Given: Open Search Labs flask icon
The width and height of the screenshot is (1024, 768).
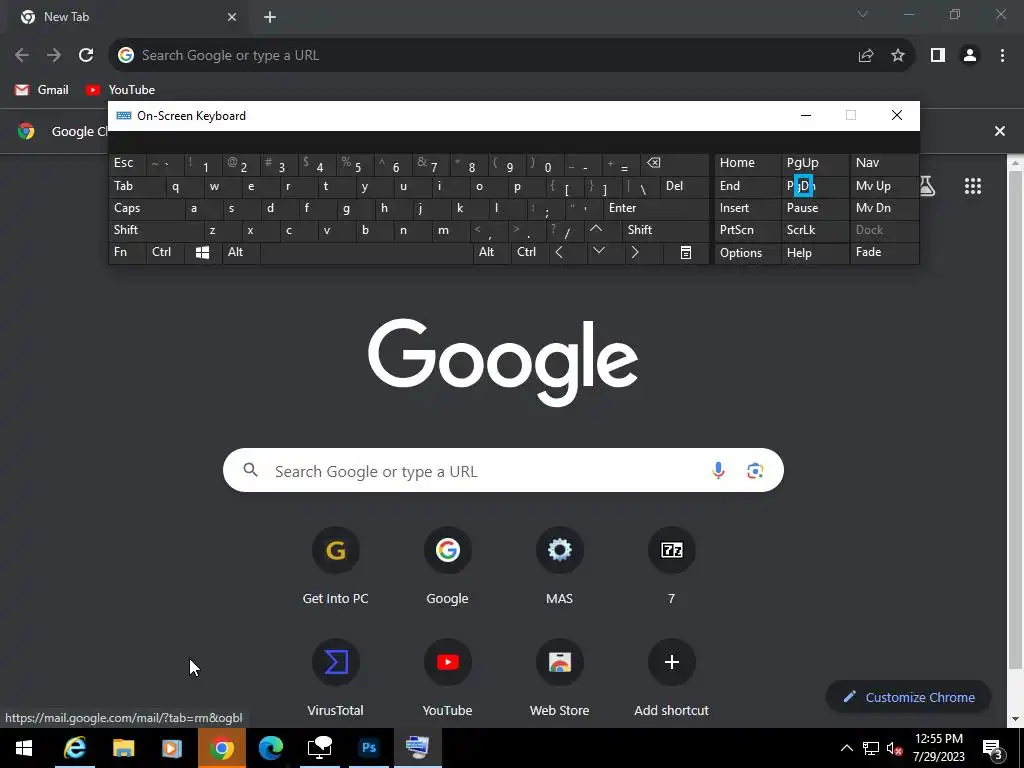Looking at the screenshot, I should click(x=927, y=186).
